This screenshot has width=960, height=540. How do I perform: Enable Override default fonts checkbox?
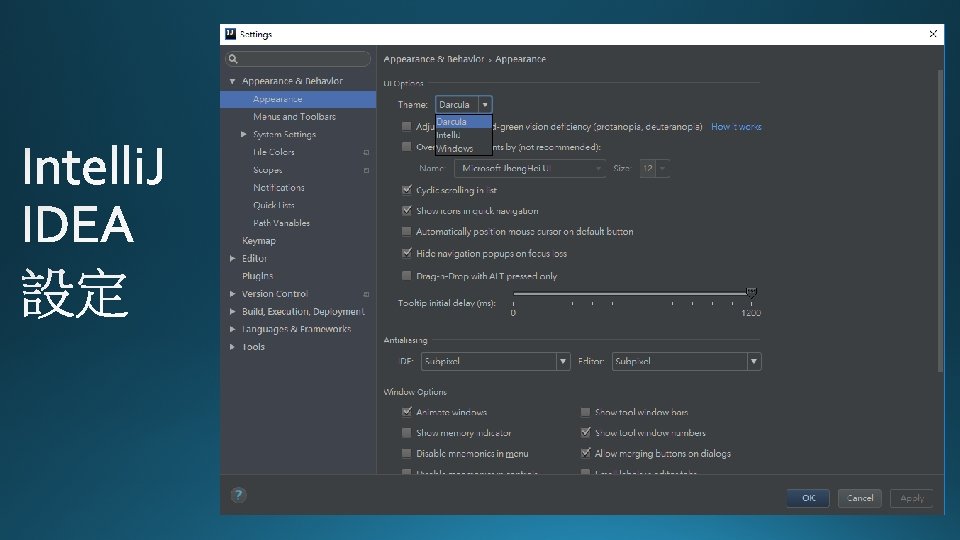[406, 146]
